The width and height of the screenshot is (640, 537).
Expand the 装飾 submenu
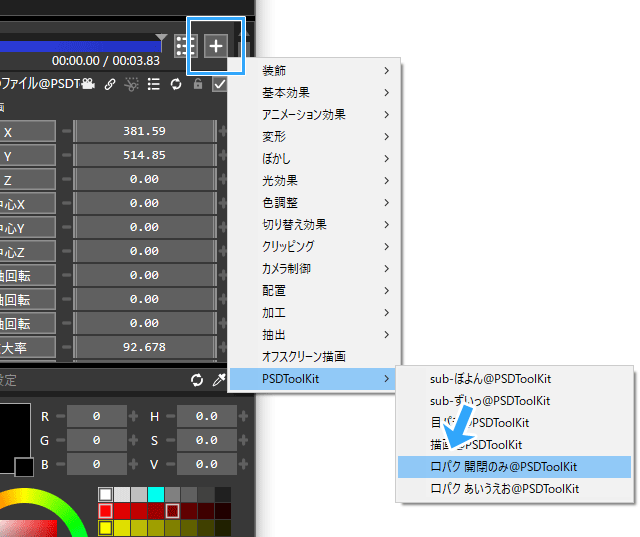314,70
